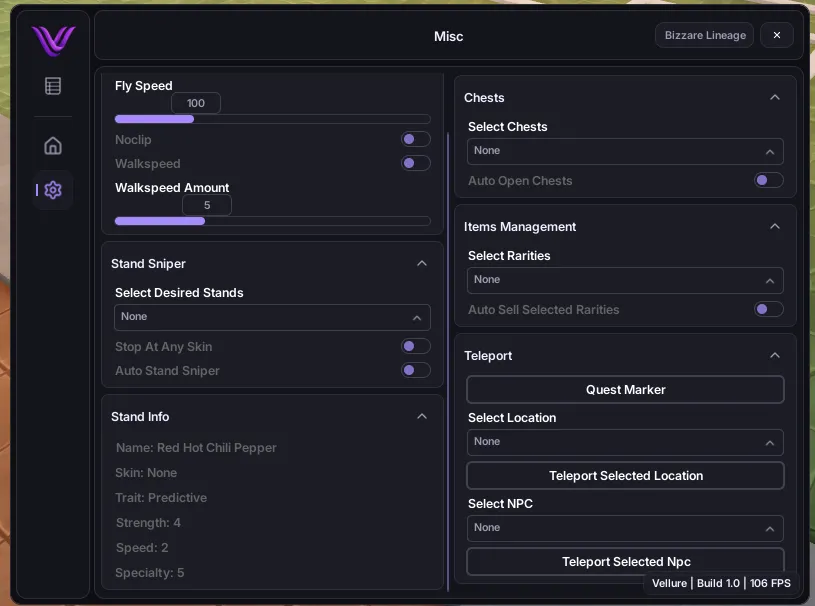Collapse the Stand Sniper section chevron

pos(422,264)
